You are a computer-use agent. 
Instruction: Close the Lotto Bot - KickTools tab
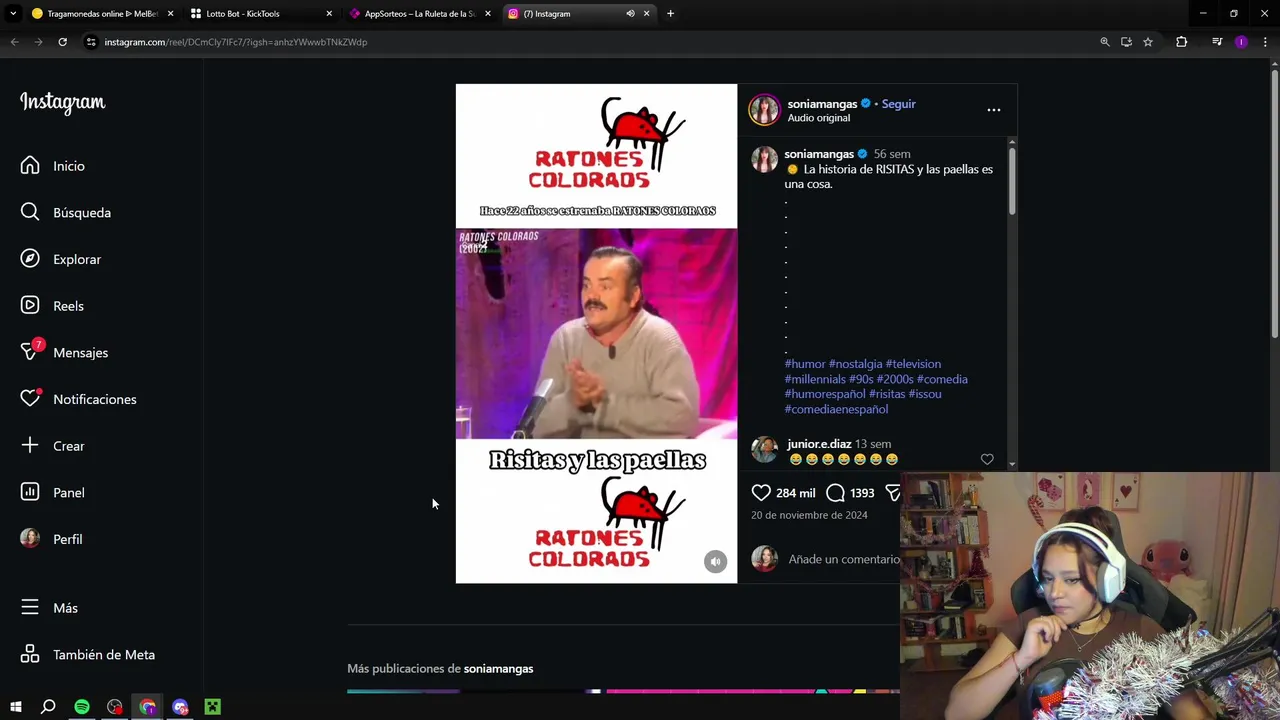coord(329,14)
